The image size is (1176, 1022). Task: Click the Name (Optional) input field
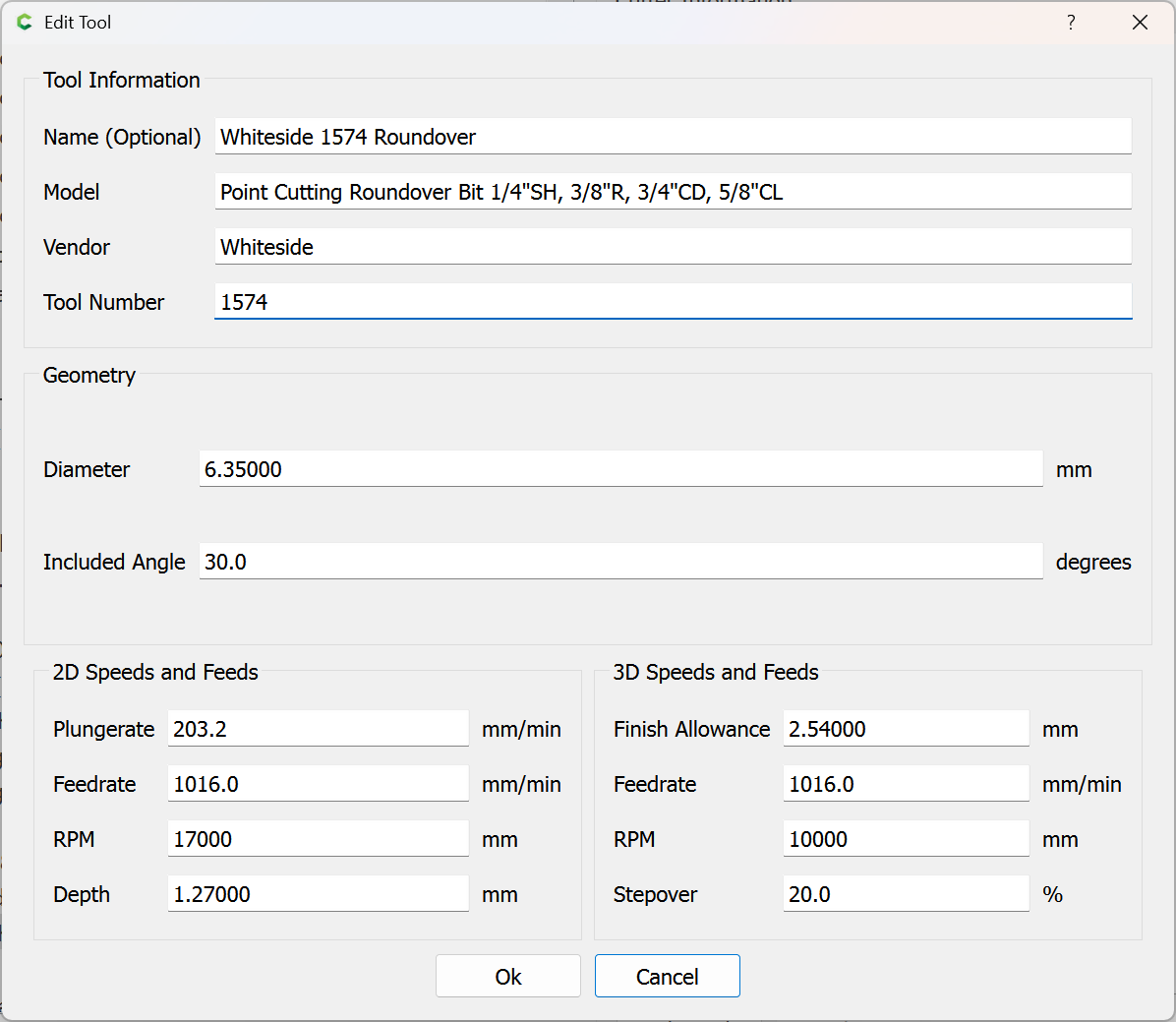pyautogui.click(x=673, y=137)
